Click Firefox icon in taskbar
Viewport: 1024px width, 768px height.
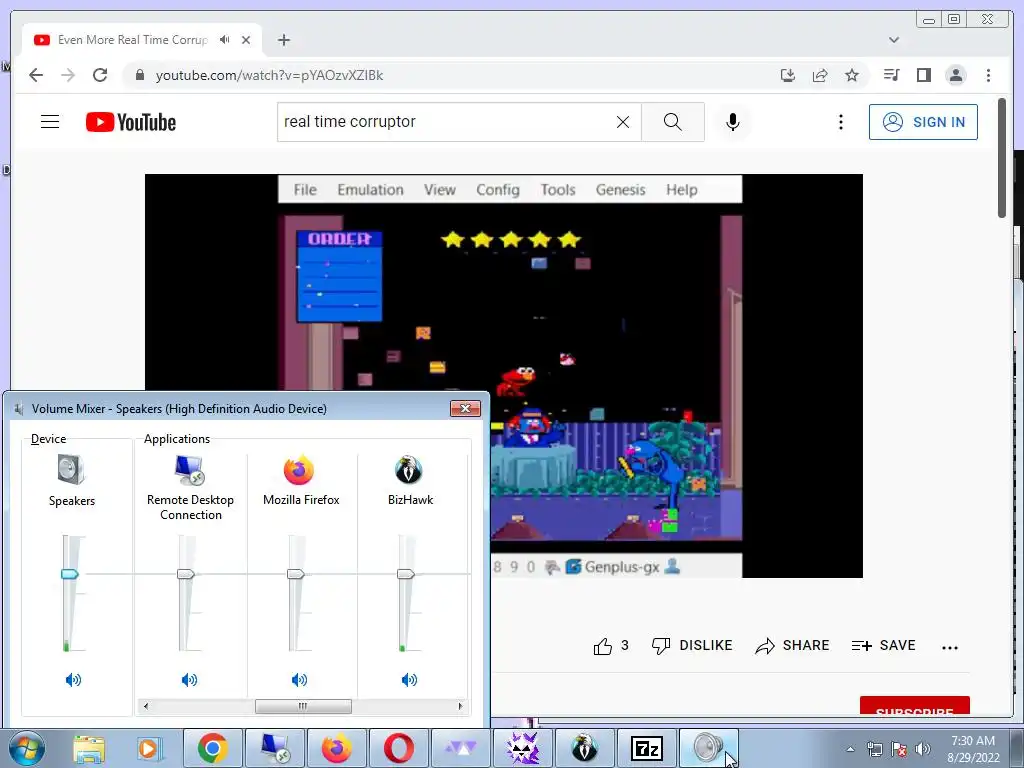pyautogui.click(x=336, y=748)
